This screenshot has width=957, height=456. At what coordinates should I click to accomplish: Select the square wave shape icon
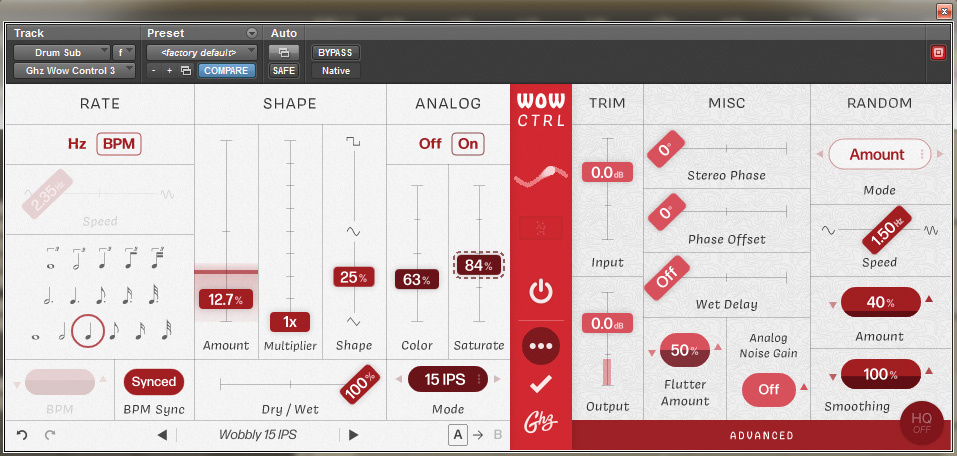[x=353, y=142]
